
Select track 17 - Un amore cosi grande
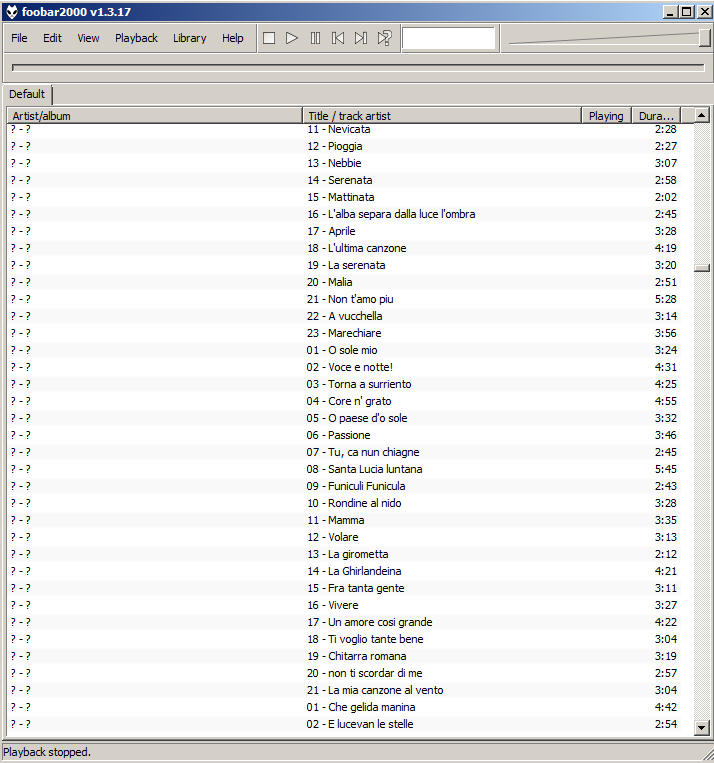(x=344, y=622)
